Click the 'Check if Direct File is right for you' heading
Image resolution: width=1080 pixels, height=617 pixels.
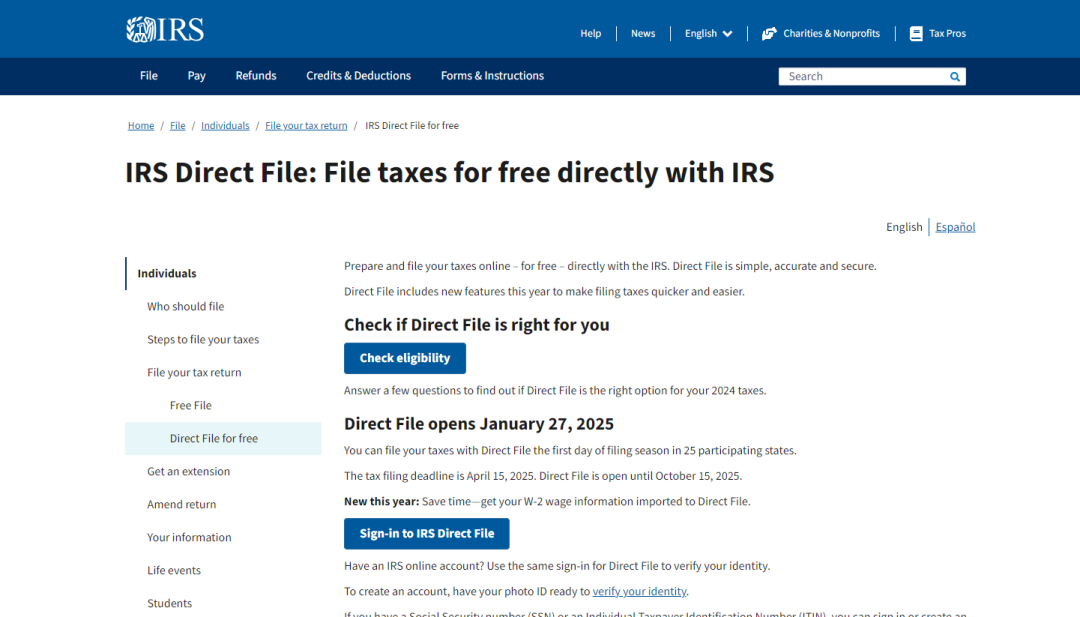pyautogui.click(x=477, y=324)
